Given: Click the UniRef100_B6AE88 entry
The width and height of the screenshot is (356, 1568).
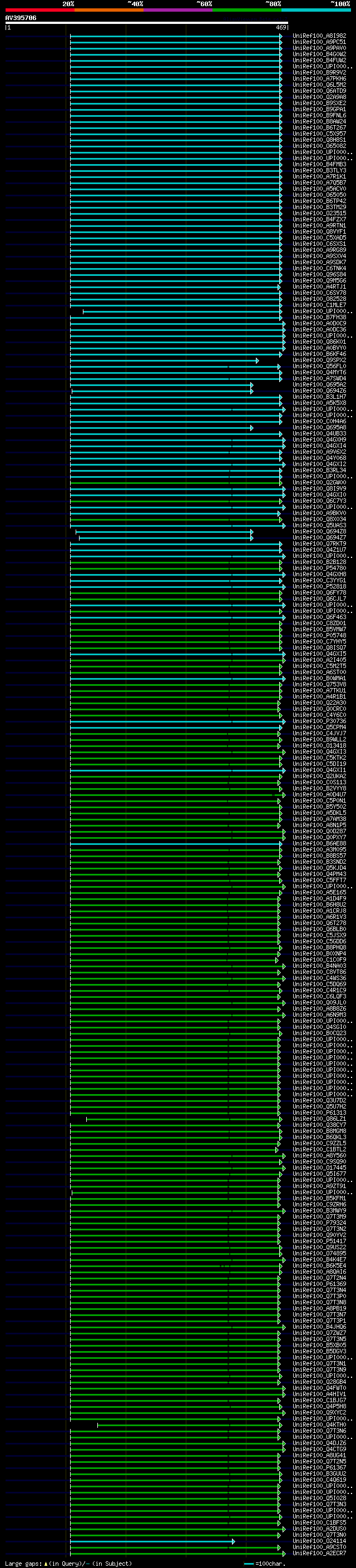Looking at the screenshot, I should pos(319,844).
